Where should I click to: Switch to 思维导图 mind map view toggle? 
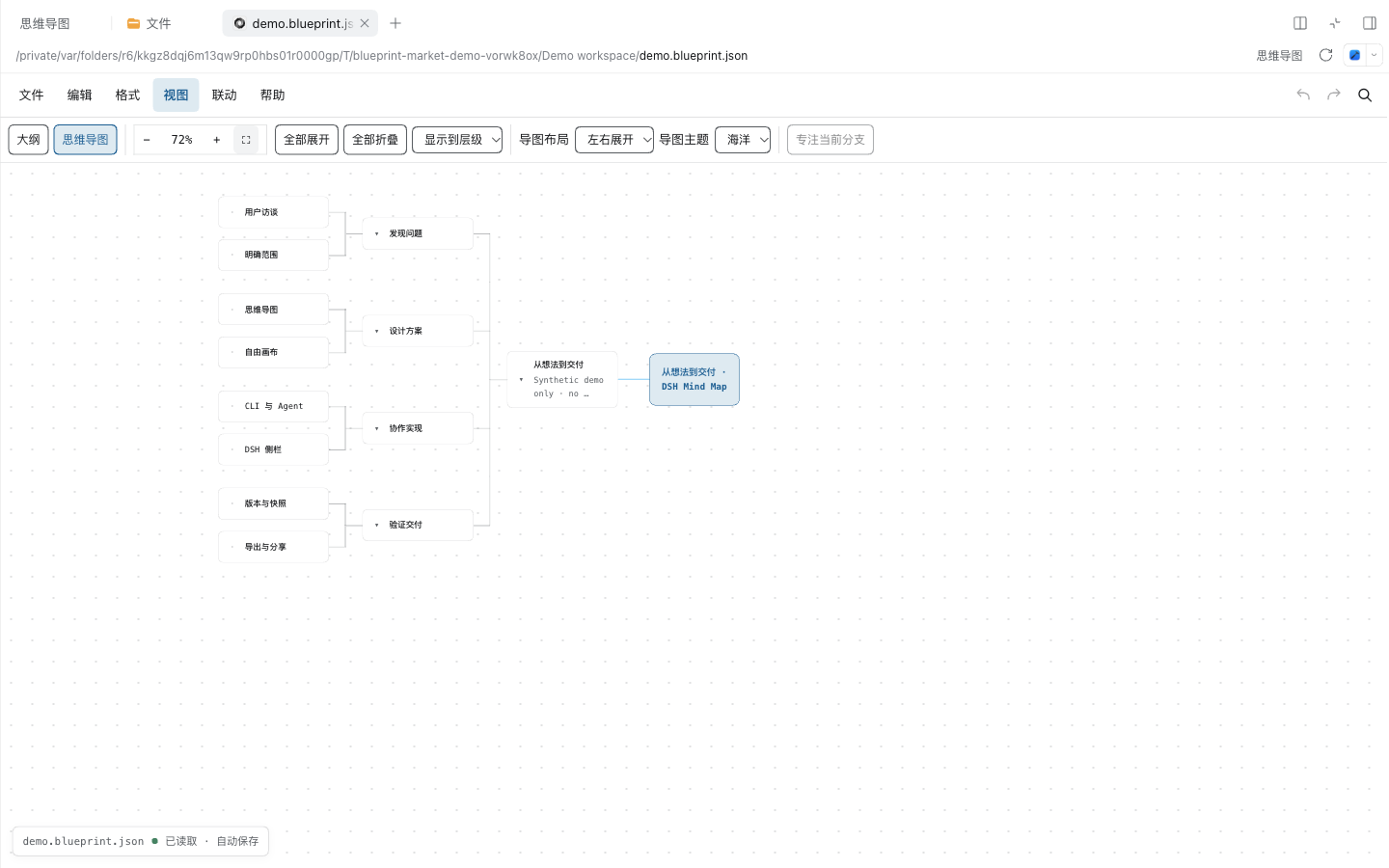86,140
